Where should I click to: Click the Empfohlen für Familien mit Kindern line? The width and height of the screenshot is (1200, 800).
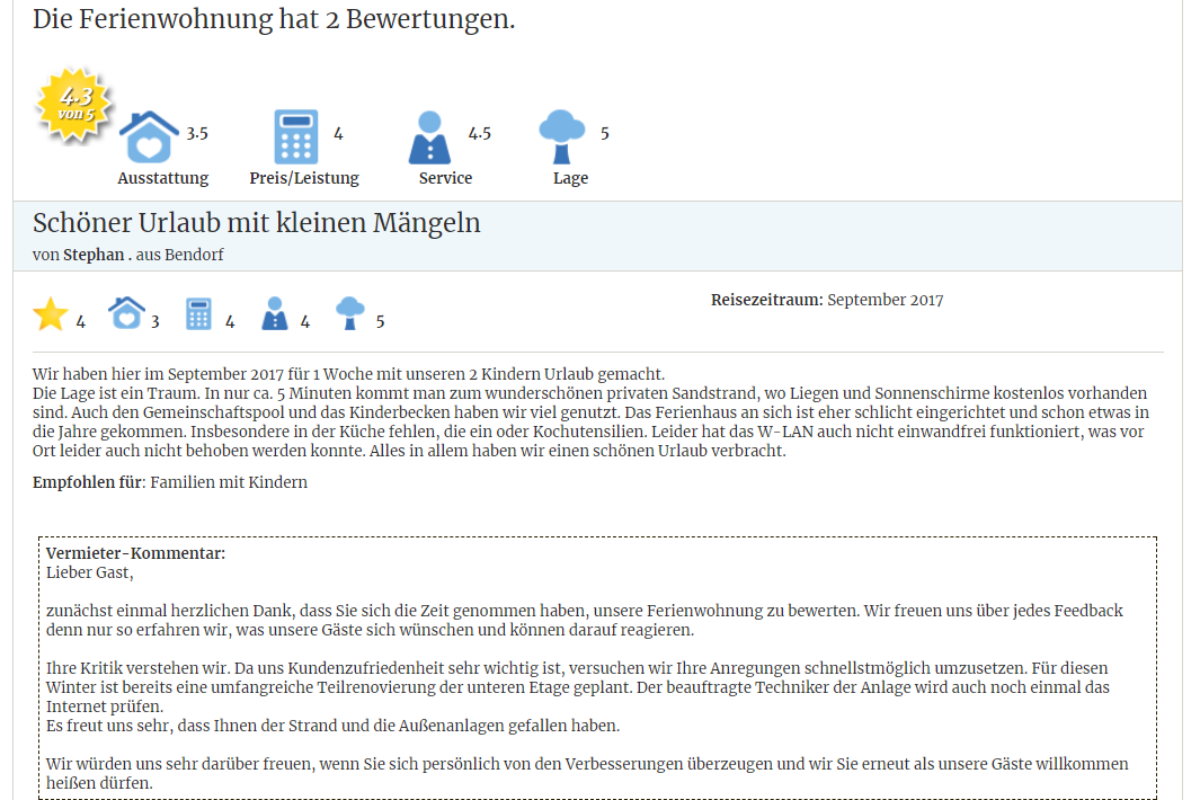[170, 482]
